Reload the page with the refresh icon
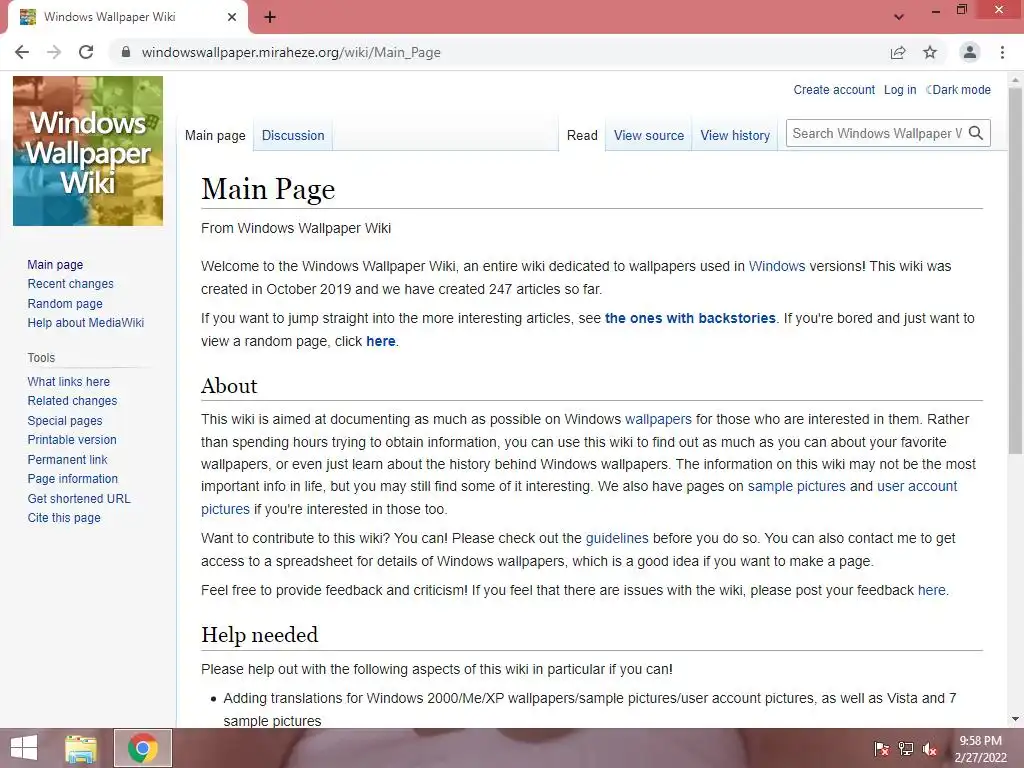 coord(86,52)
